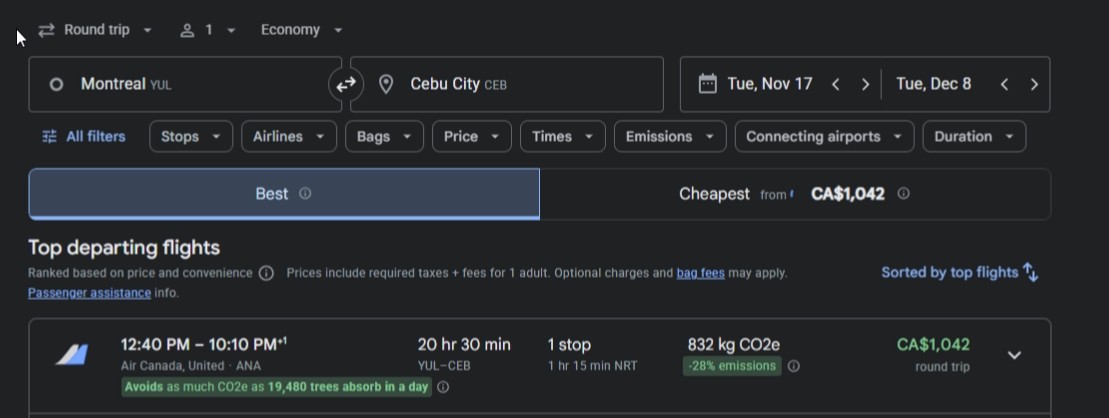Image resolution: width=1109 pixels, height=418 pixels.
Task: Click info icon on Best tab
Action: 305,193
